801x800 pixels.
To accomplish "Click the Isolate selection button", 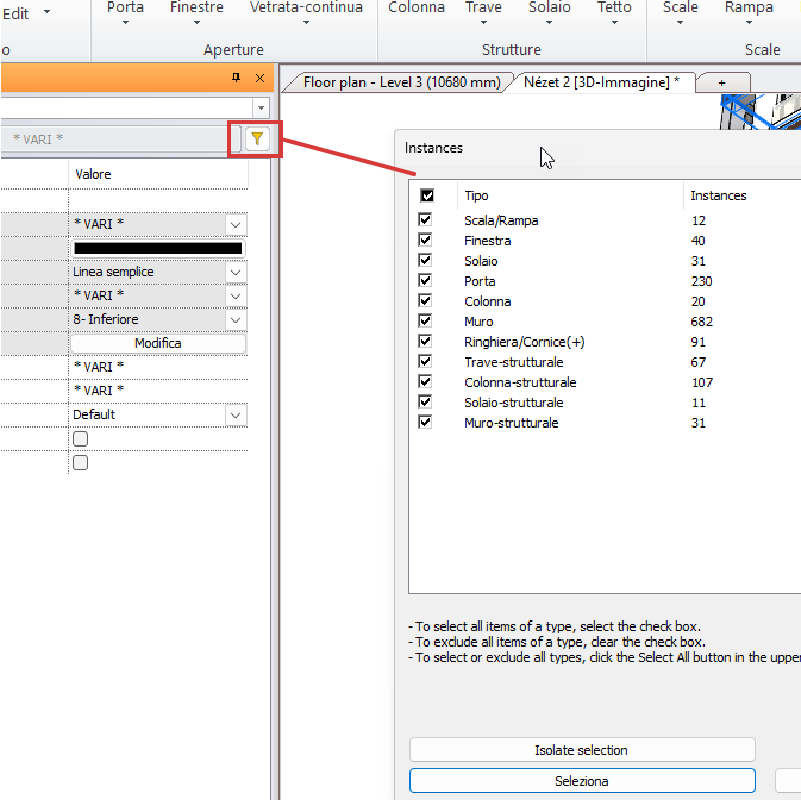I will coord(582,750).
